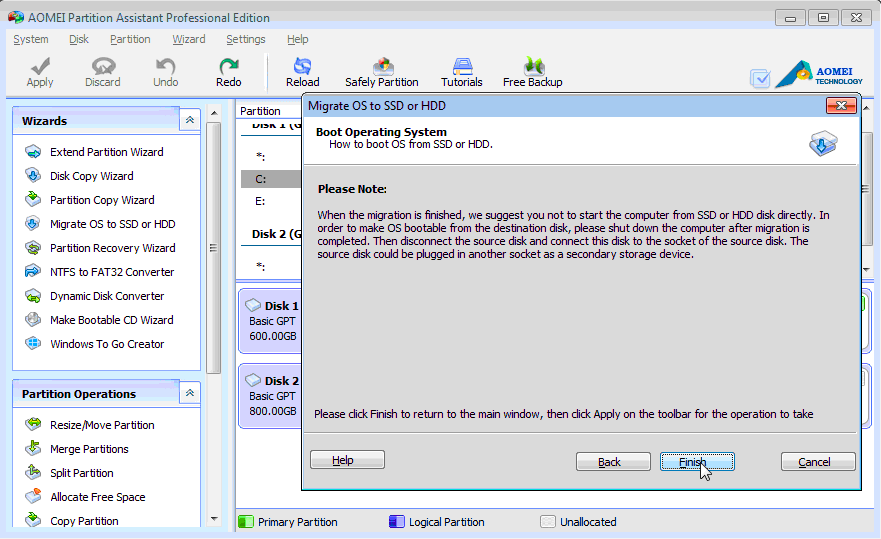The image size is (881, 539).
Task: Open the System menu
Action: pyautogui.click(x=31, y=39)
